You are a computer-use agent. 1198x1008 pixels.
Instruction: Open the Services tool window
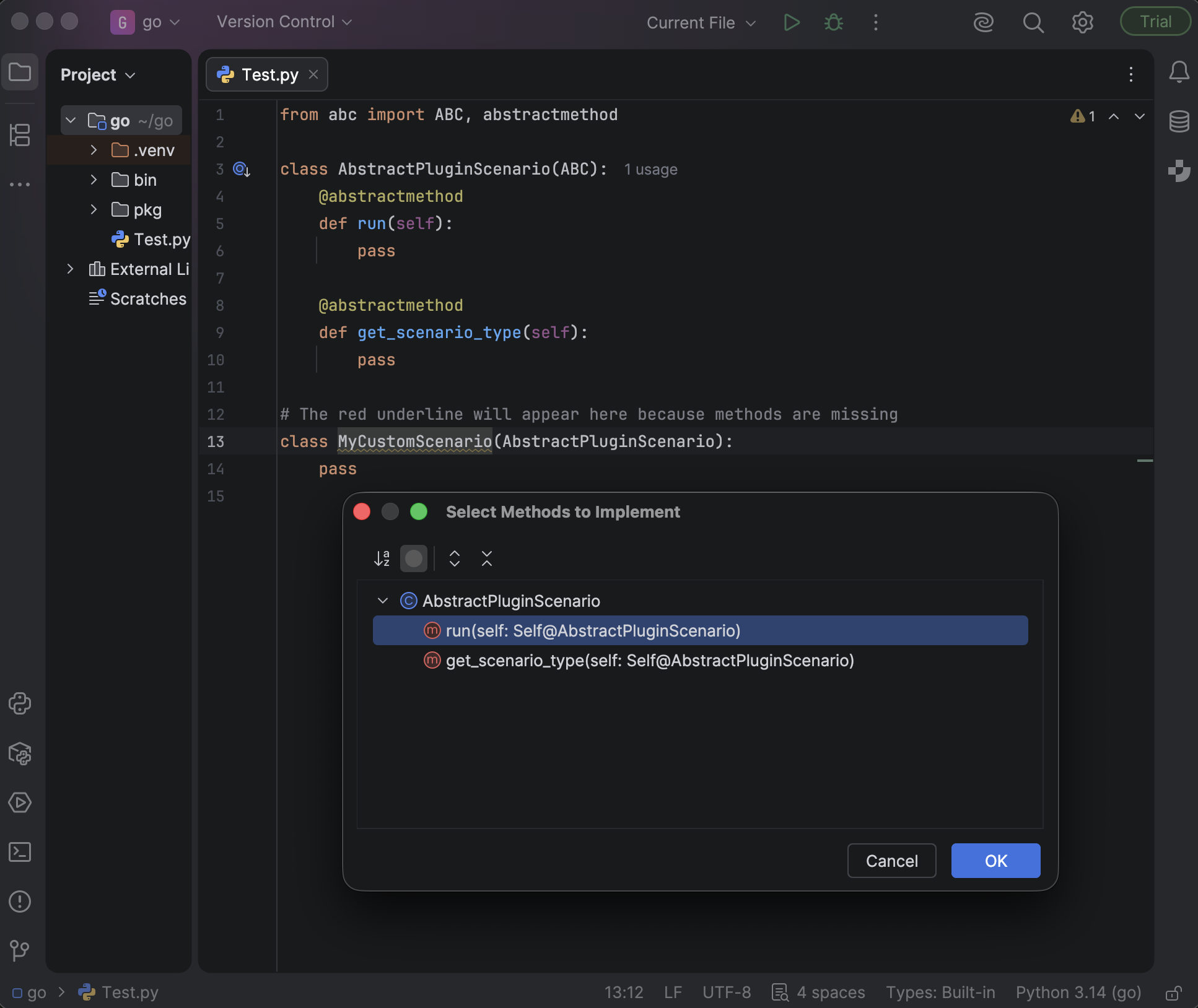(20, 802)
